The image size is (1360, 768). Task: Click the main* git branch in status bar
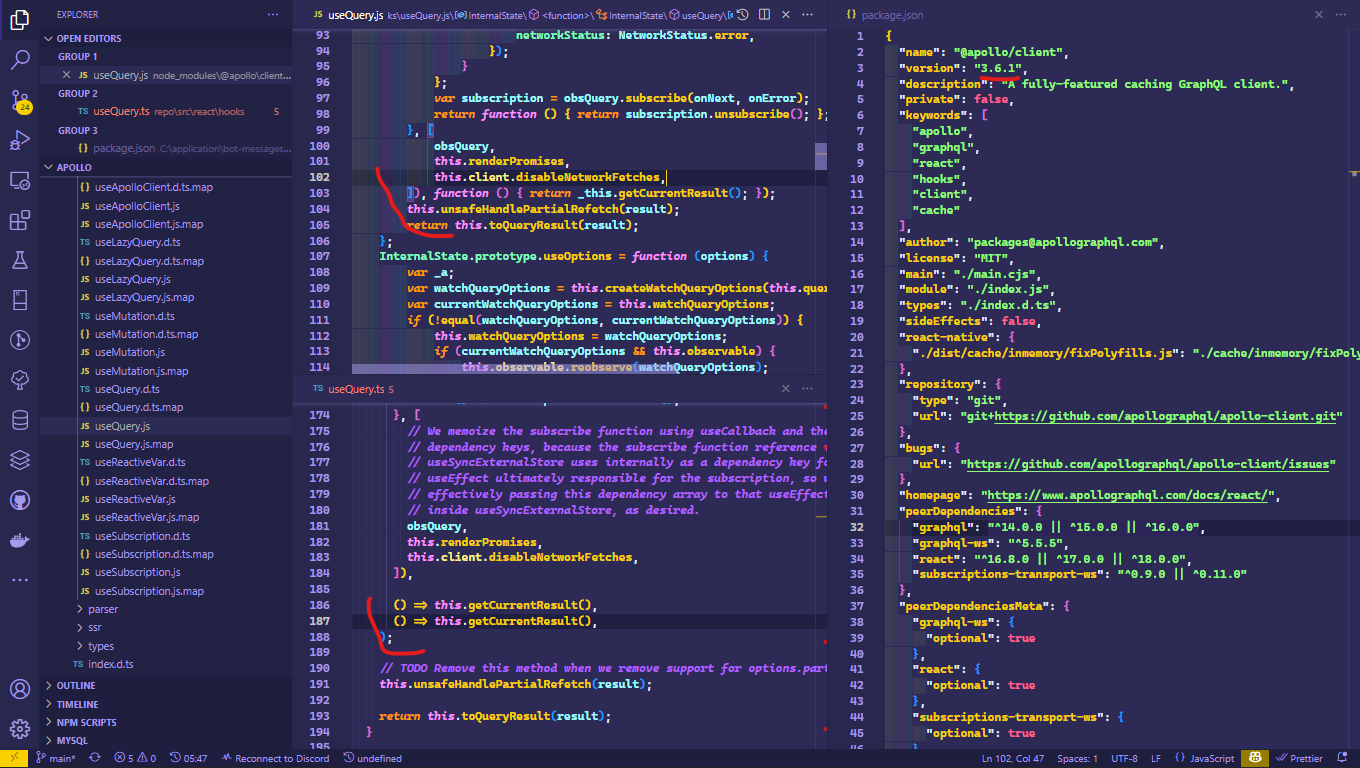click(x=56, y=758)
